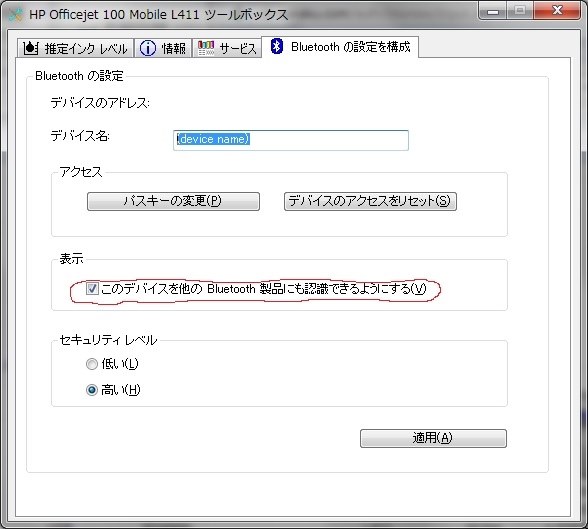Click the color bars icon on サービス tab

206,48
